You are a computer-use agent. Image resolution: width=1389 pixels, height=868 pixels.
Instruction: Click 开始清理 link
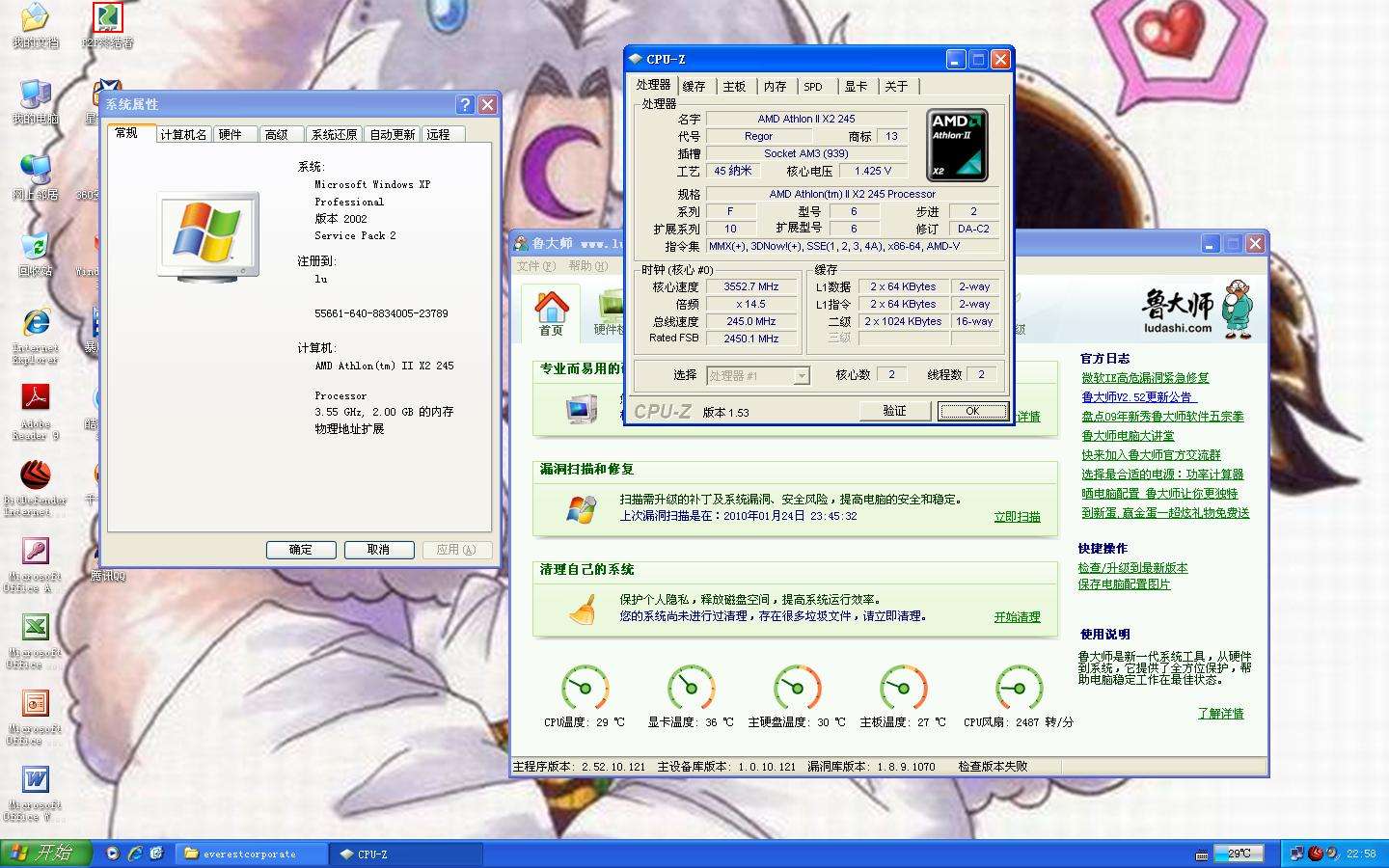tap(1017, 617)
